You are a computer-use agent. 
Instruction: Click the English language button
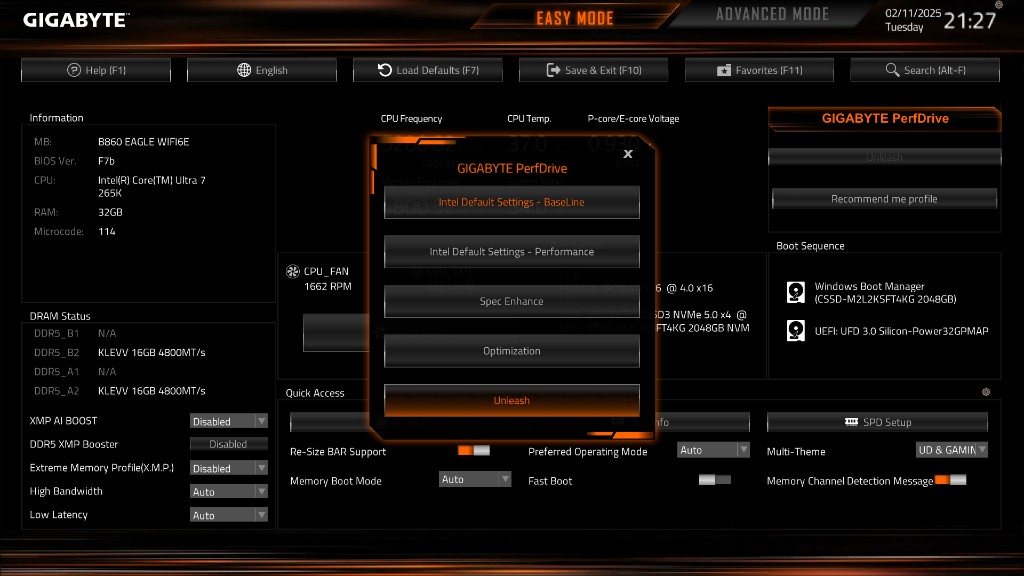pyautogui.click(x=262, y=70)
